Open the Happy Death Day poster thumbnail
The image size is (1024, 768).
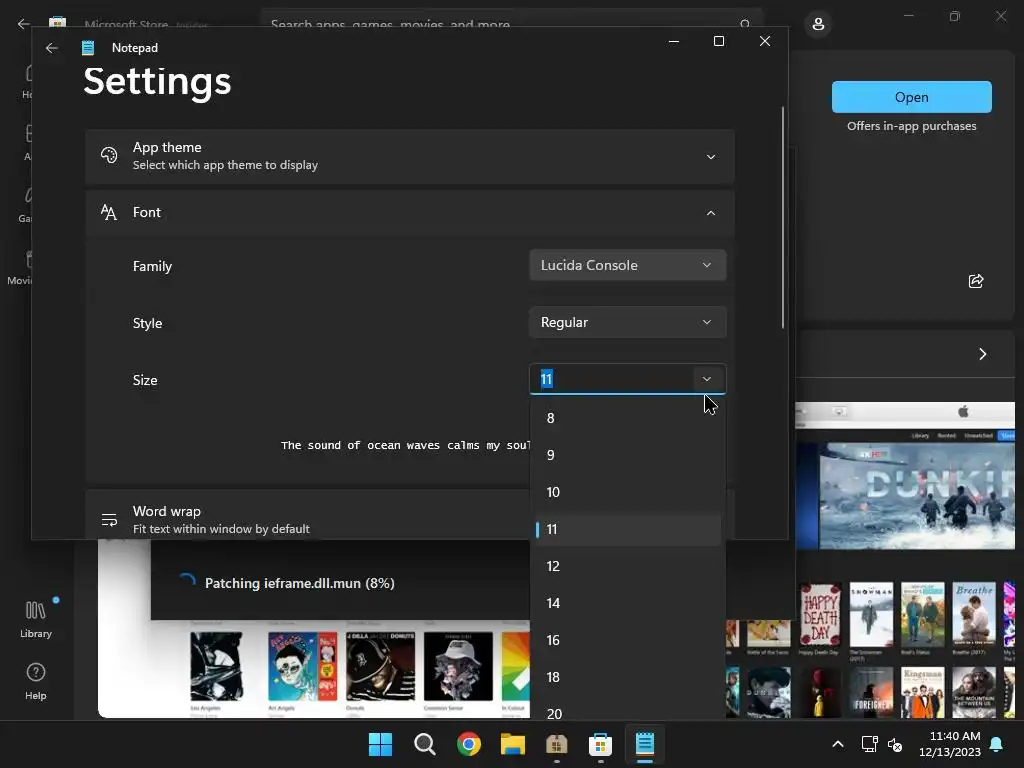click(x=820, y=615)
